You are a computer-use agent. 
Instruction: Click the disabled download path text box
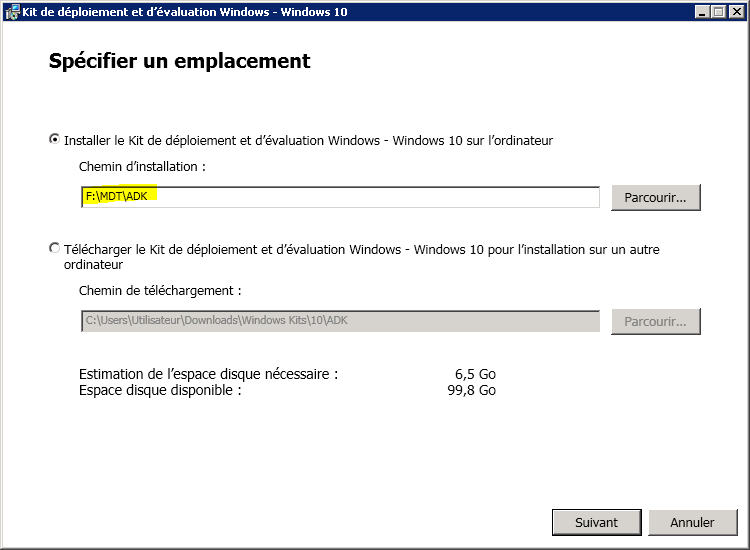(340, 321)
